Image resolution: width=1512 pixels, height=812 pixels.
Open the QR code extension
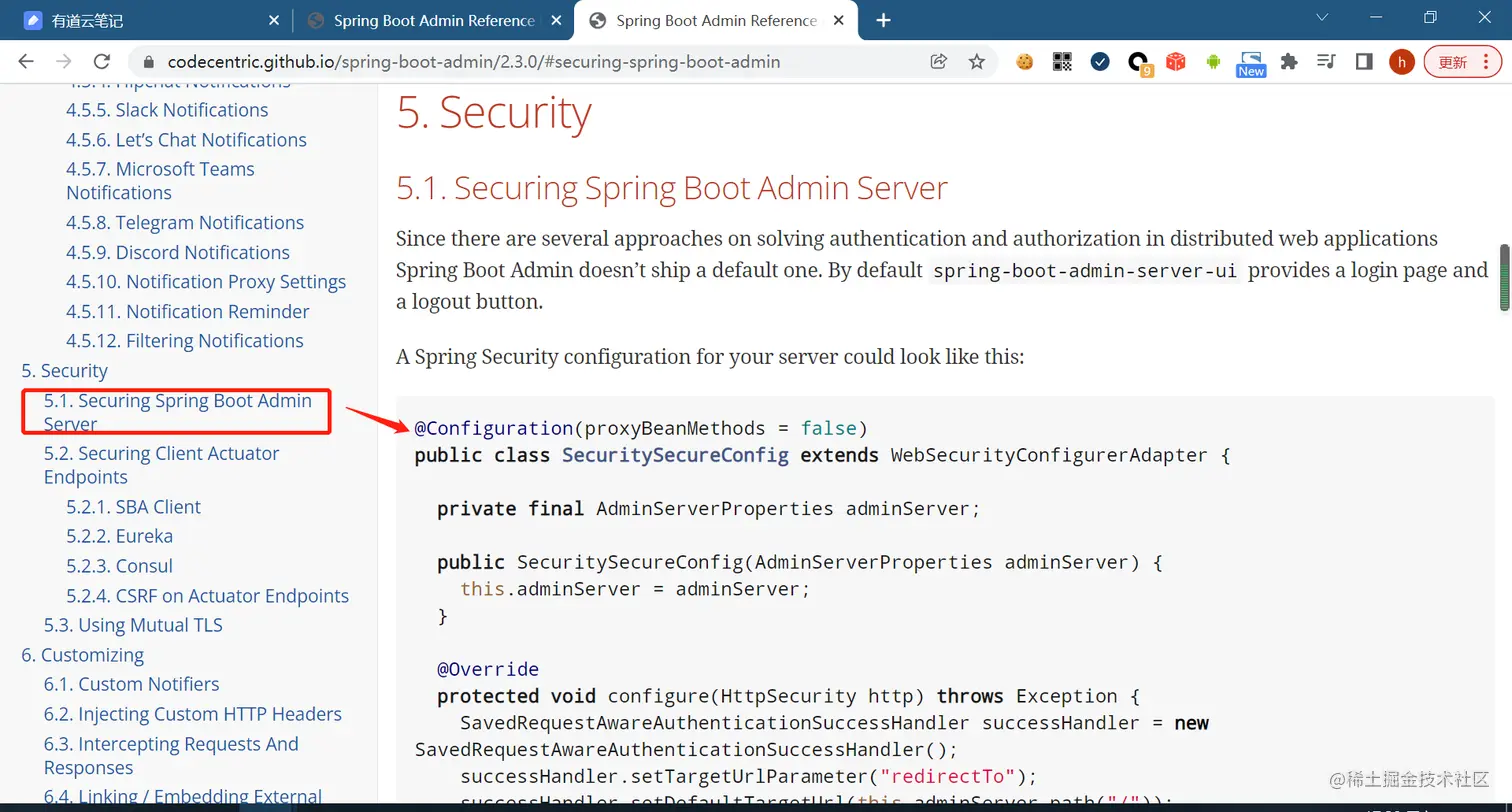tap(1062, 62)
